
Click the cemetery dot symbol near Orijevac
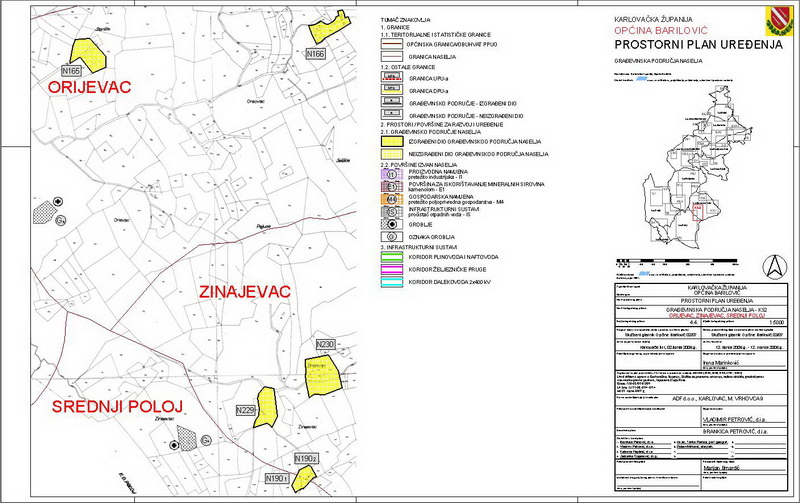coord(58,202)
